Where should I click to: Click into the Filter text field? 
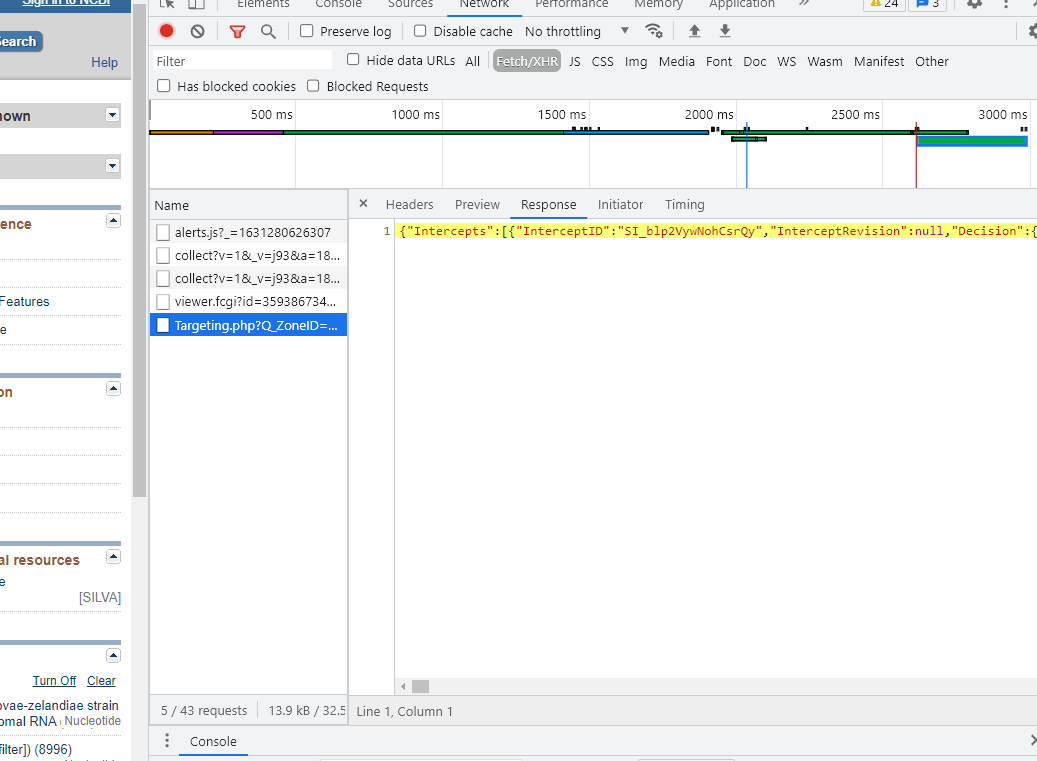(x=242, y=61)
